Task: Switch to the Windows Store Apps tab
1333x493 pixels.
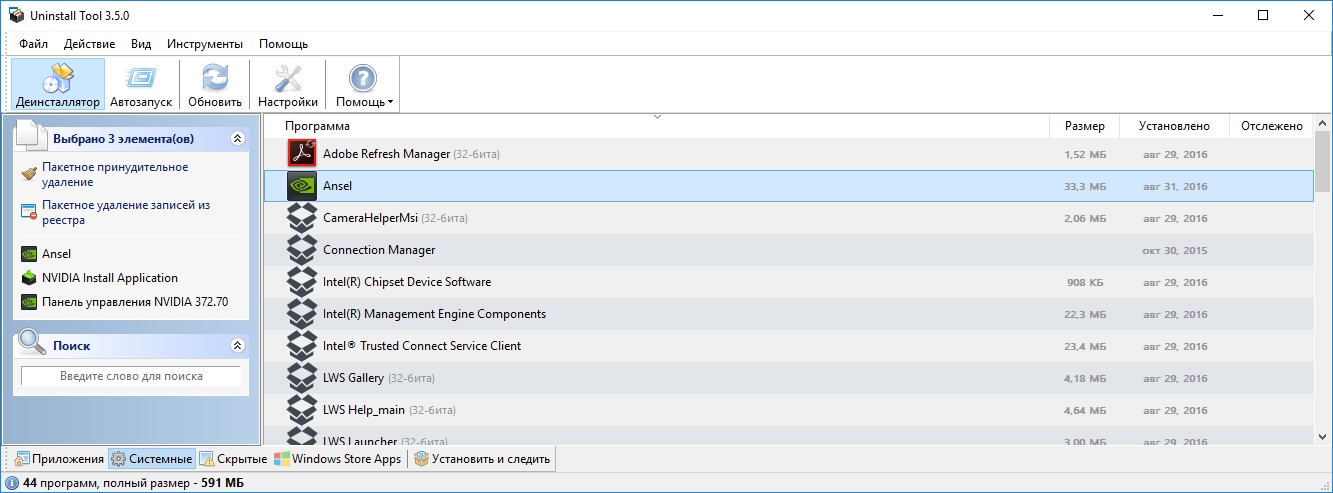Action: (339, 459)
